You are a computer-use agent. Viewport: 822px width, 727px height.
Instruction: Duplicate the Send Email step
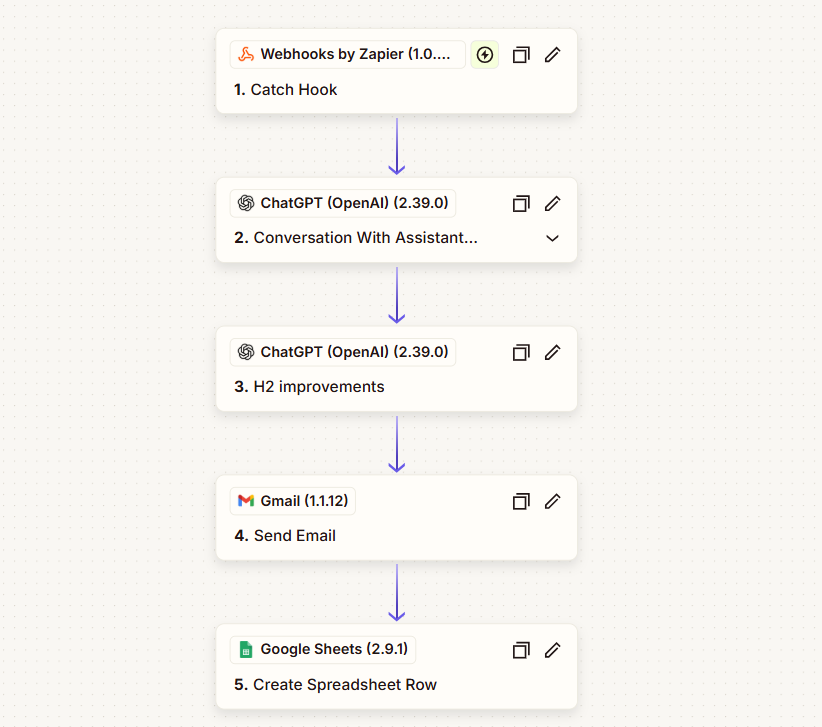521,501
